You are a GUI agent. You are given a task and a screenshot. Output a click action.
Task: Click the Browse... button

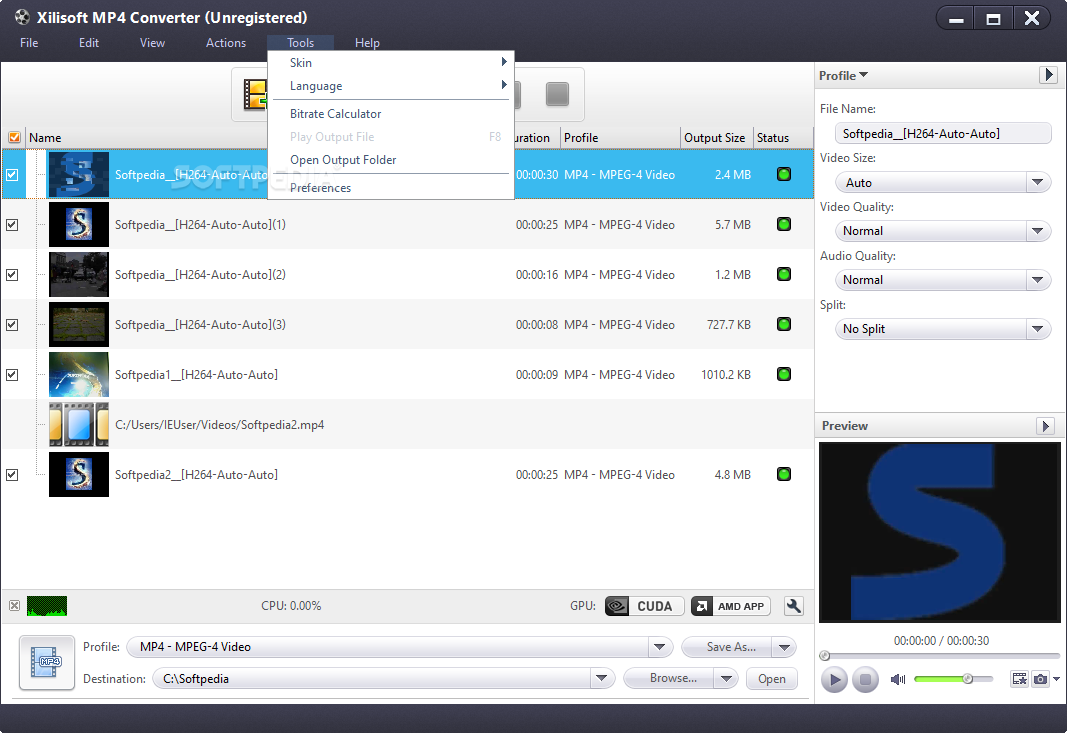669,679
